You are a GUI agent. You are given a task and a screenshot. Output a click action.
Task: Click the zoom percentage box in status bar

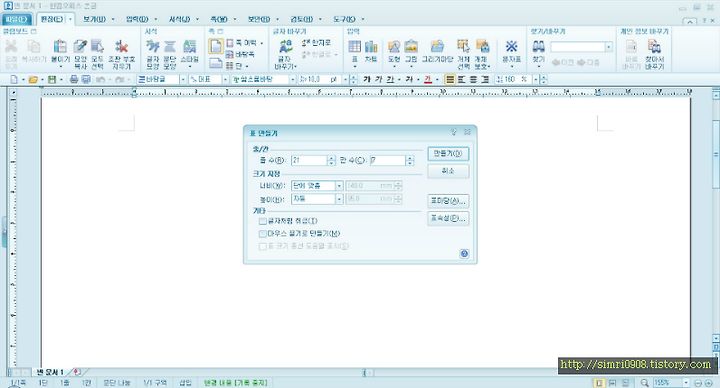(x=668, y=382)
